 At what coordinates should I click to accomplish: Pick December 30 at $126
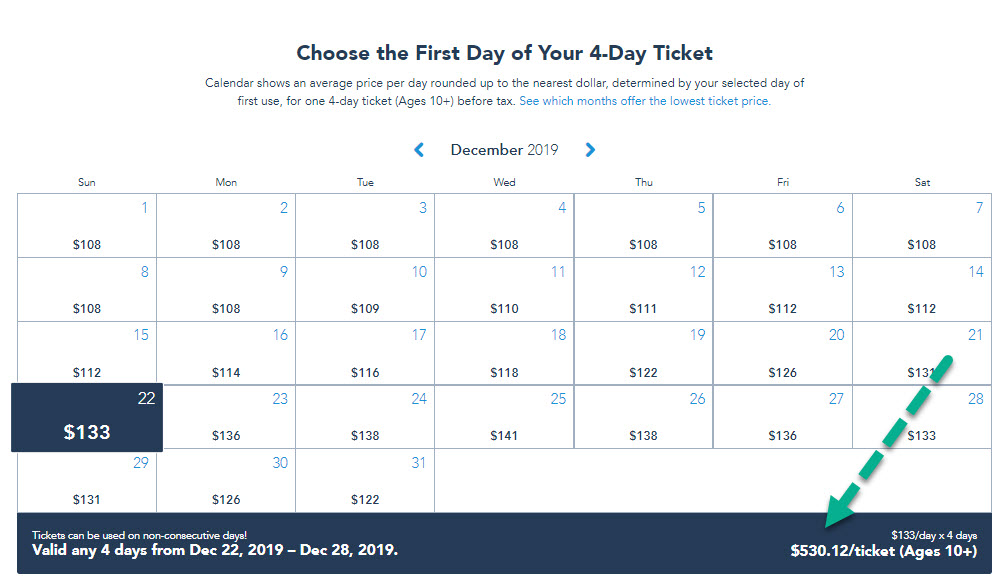coord(226,481)
